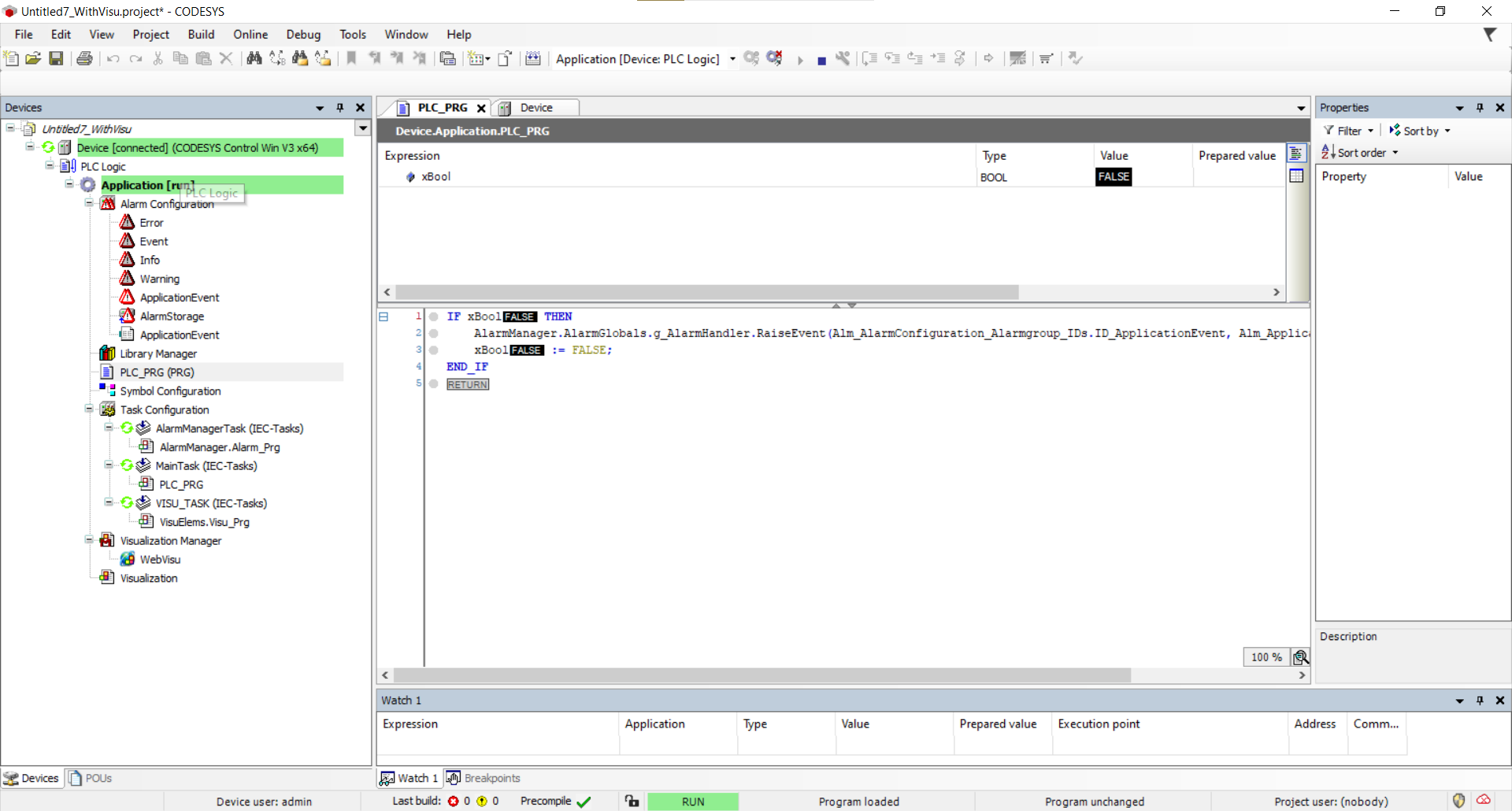Pin the Devices panel with pushpin
The width and height of the screenshot is (1512, 811).
[x=340, y=108]
